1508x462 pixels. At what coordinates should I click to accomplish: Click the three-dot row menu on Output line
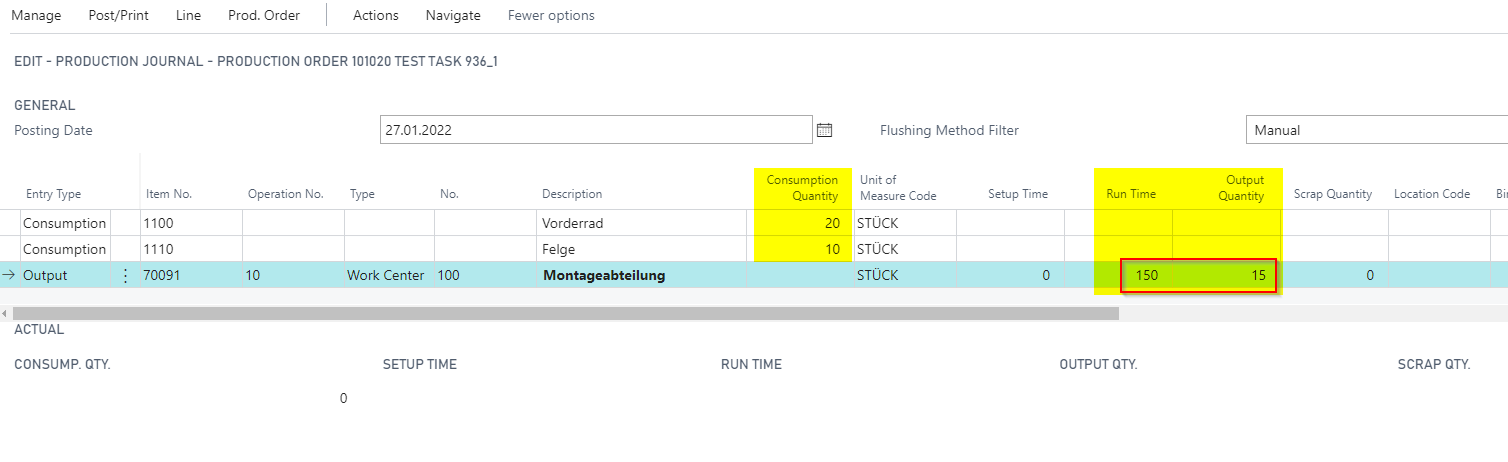125,275
